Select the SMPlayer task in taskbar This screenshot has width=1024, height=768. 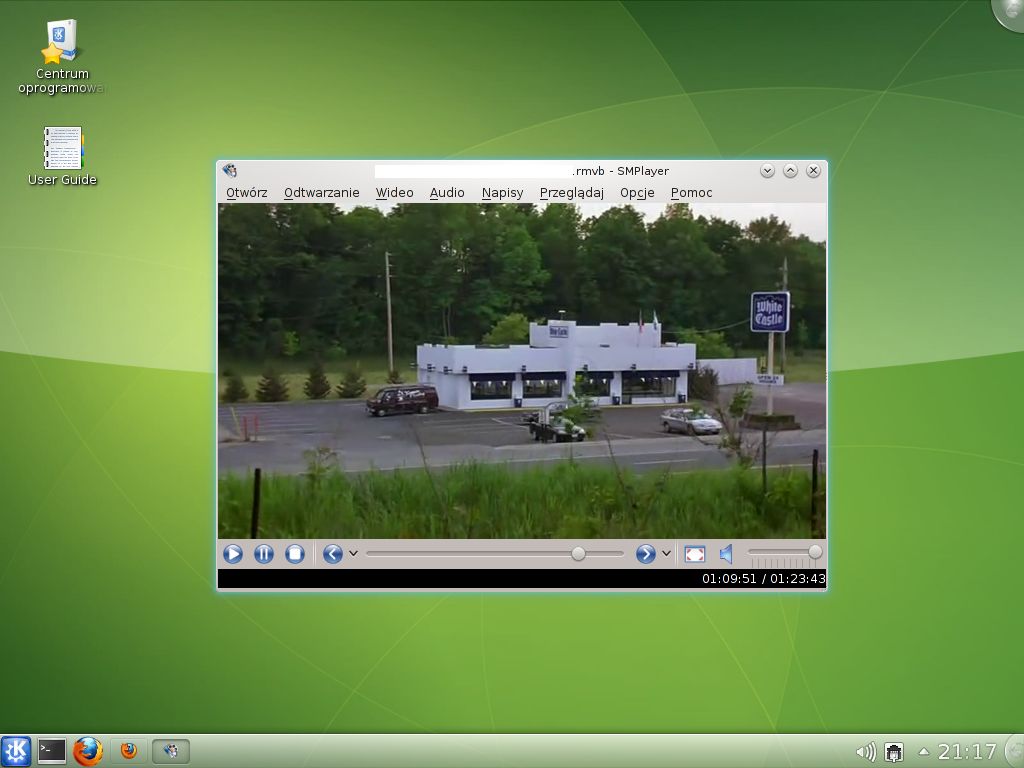[171, 751]
